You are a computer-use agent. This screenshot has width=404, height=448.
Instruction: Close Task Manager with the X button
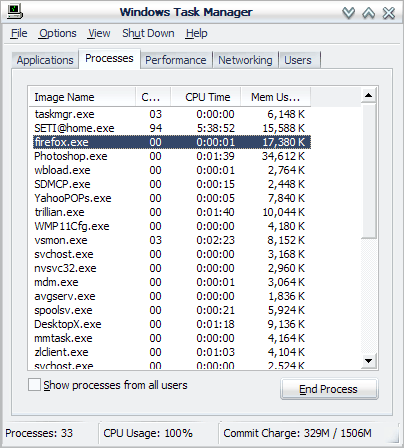tap(389, 13)
